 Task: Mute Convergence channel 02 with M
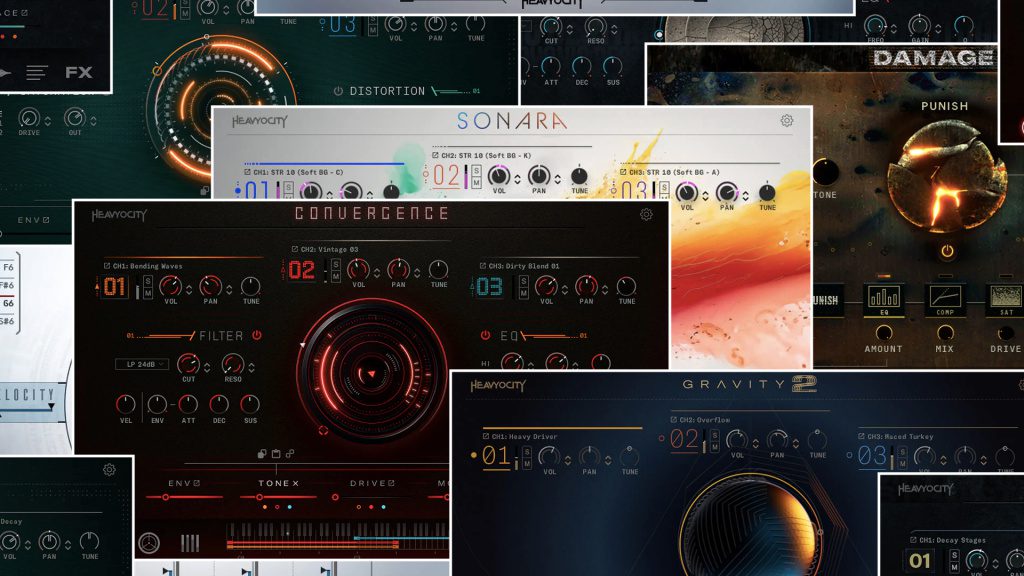coord(336,276)
